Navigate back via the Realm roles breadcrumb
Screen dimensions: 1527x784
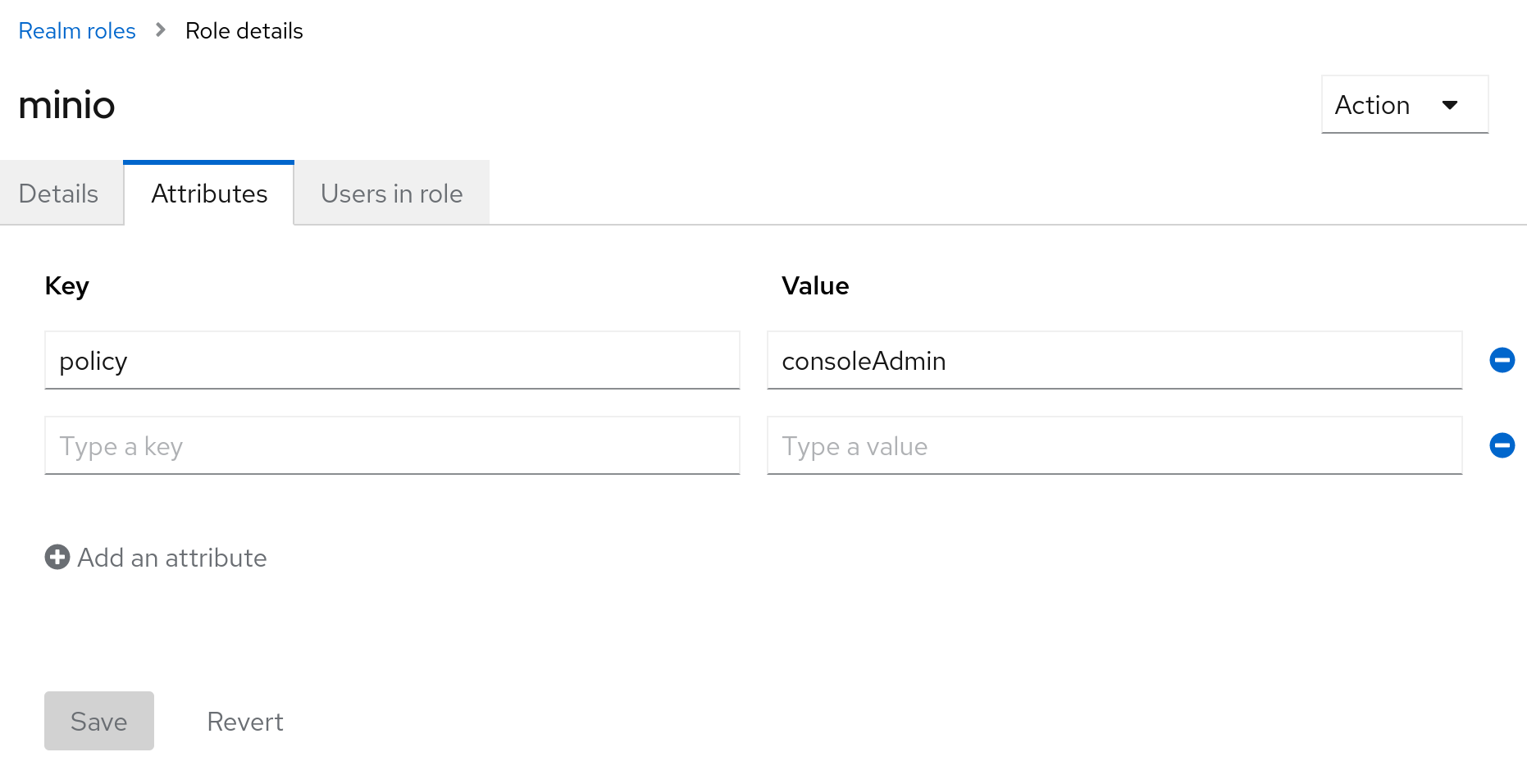[x=77, y=30]
